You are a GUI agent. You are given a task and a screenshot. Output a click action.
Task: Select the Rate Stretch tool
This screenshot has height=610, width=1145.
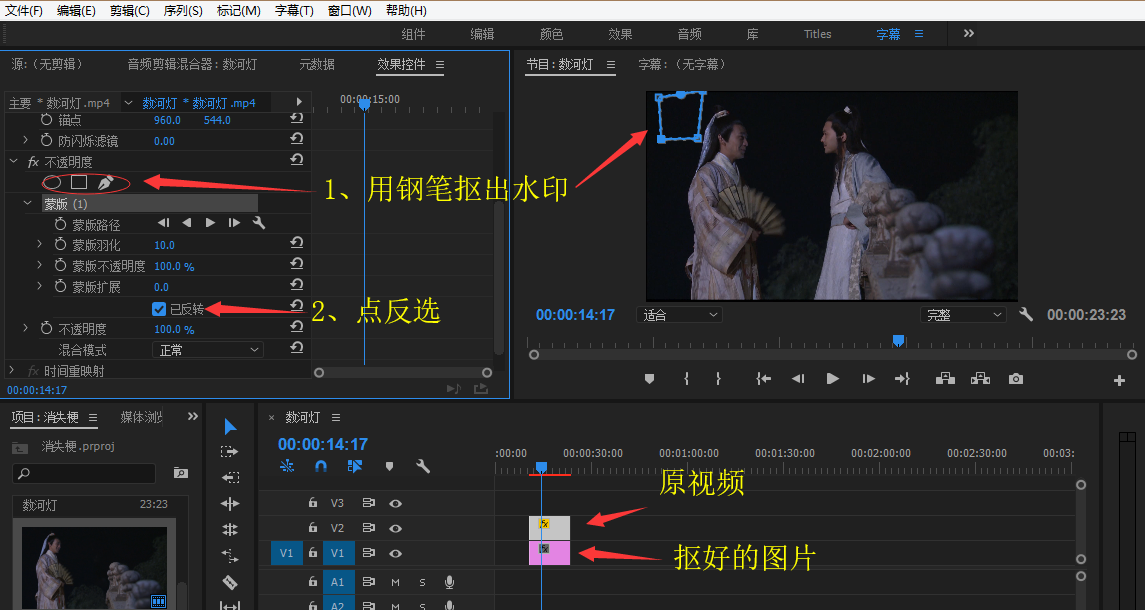(230, 555)
